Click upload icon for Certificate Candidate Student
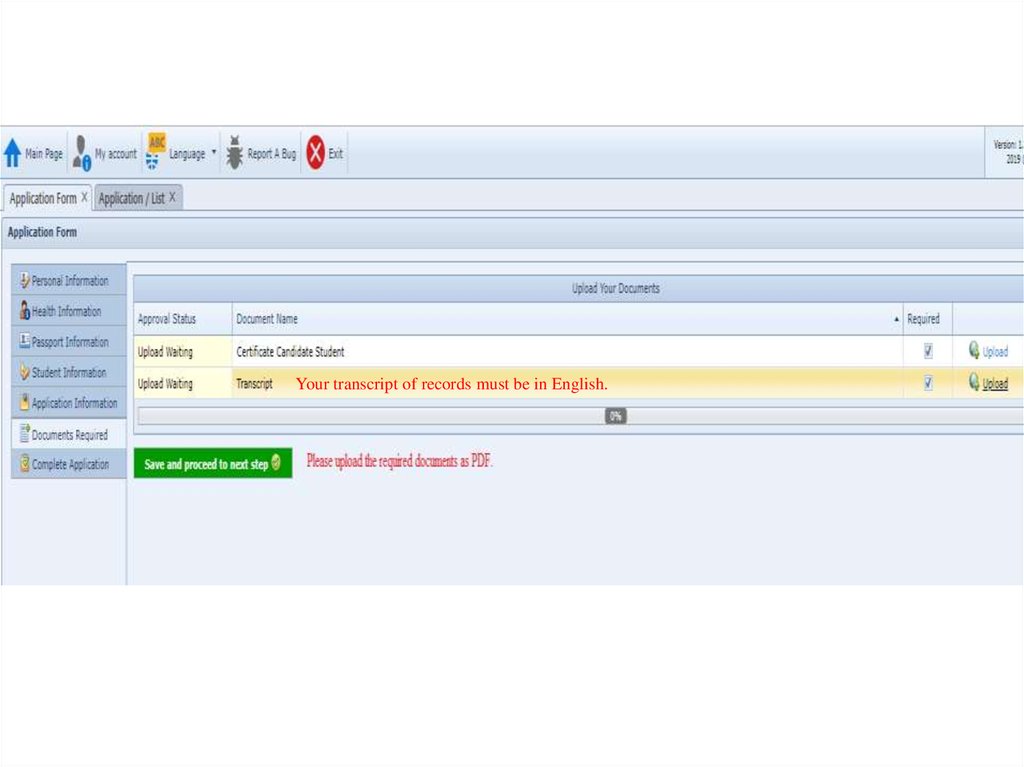1024x767 pixels. (x=973, y=351)
